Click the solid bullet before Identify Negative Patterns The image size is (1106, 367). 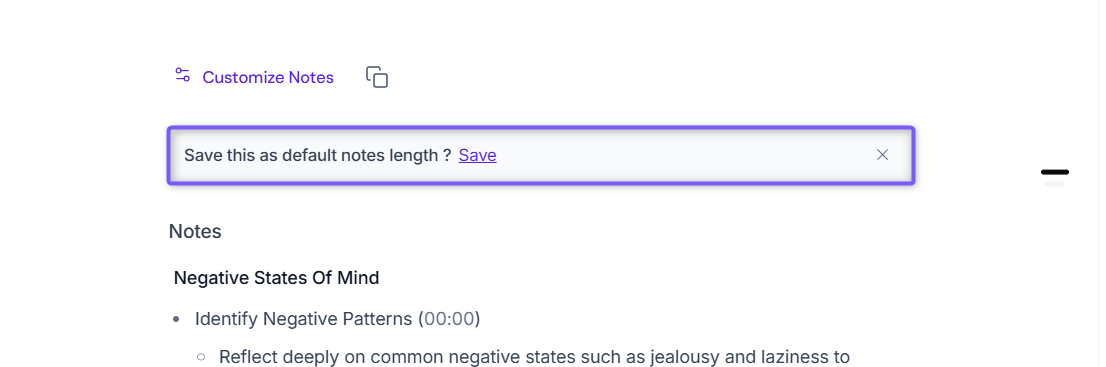pos(177,320)
